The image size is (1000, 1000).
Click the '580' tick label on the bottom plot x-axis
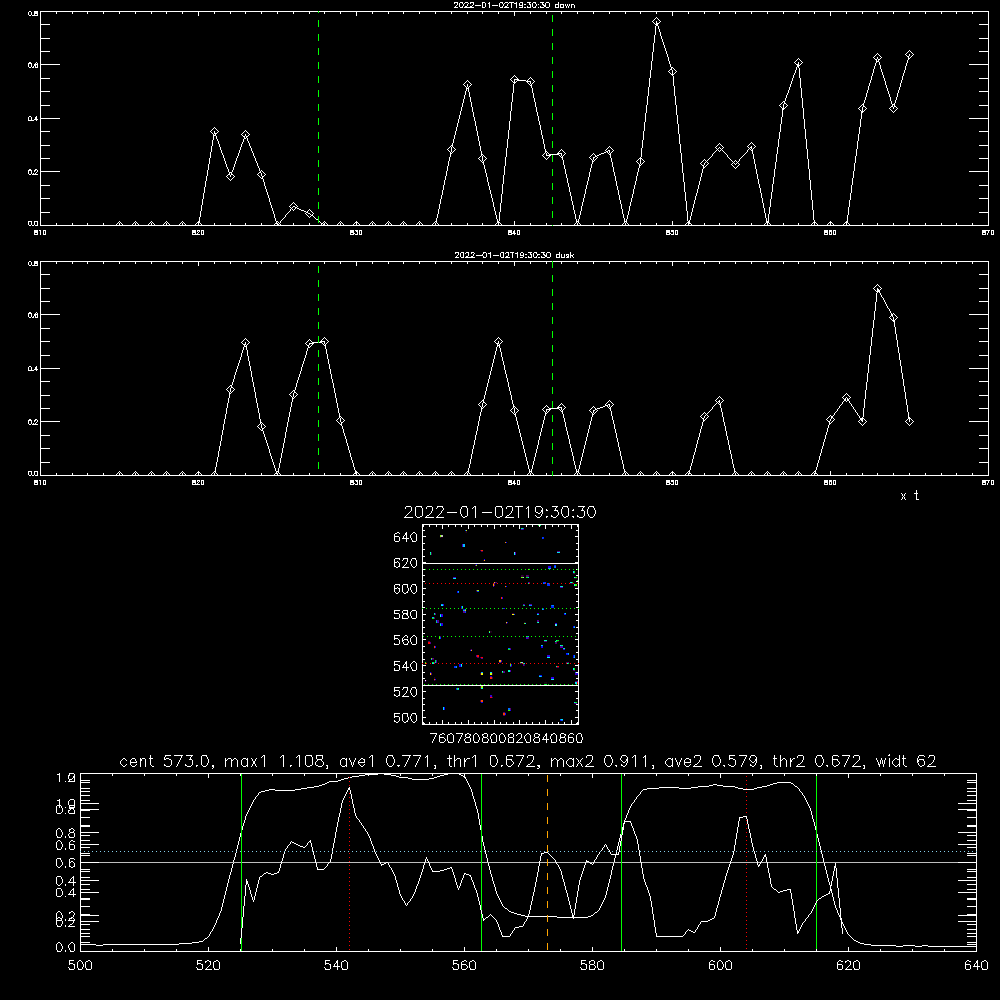point(592,966)
